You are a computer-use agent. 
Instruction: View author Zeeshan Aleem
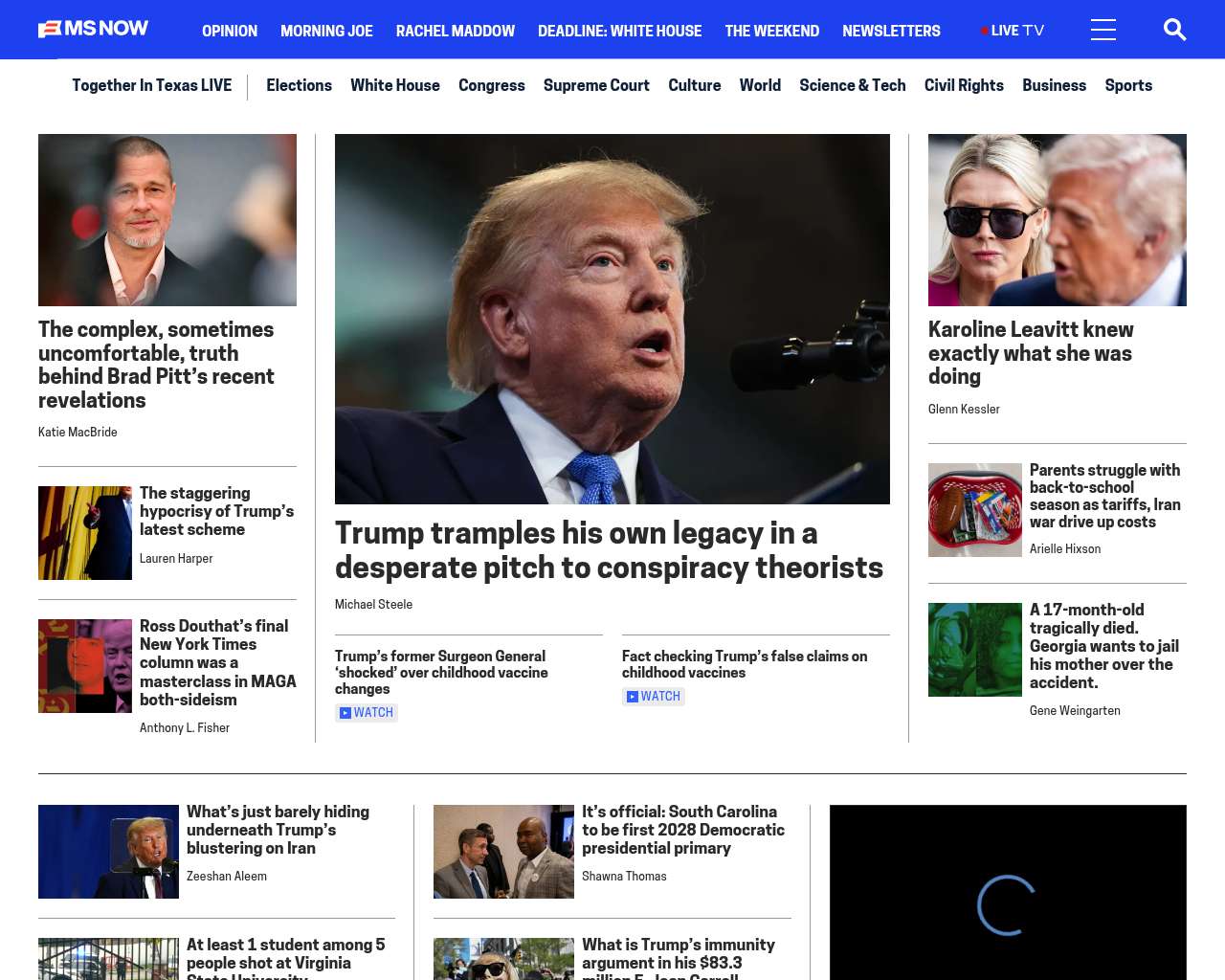(x=227, y=877)
